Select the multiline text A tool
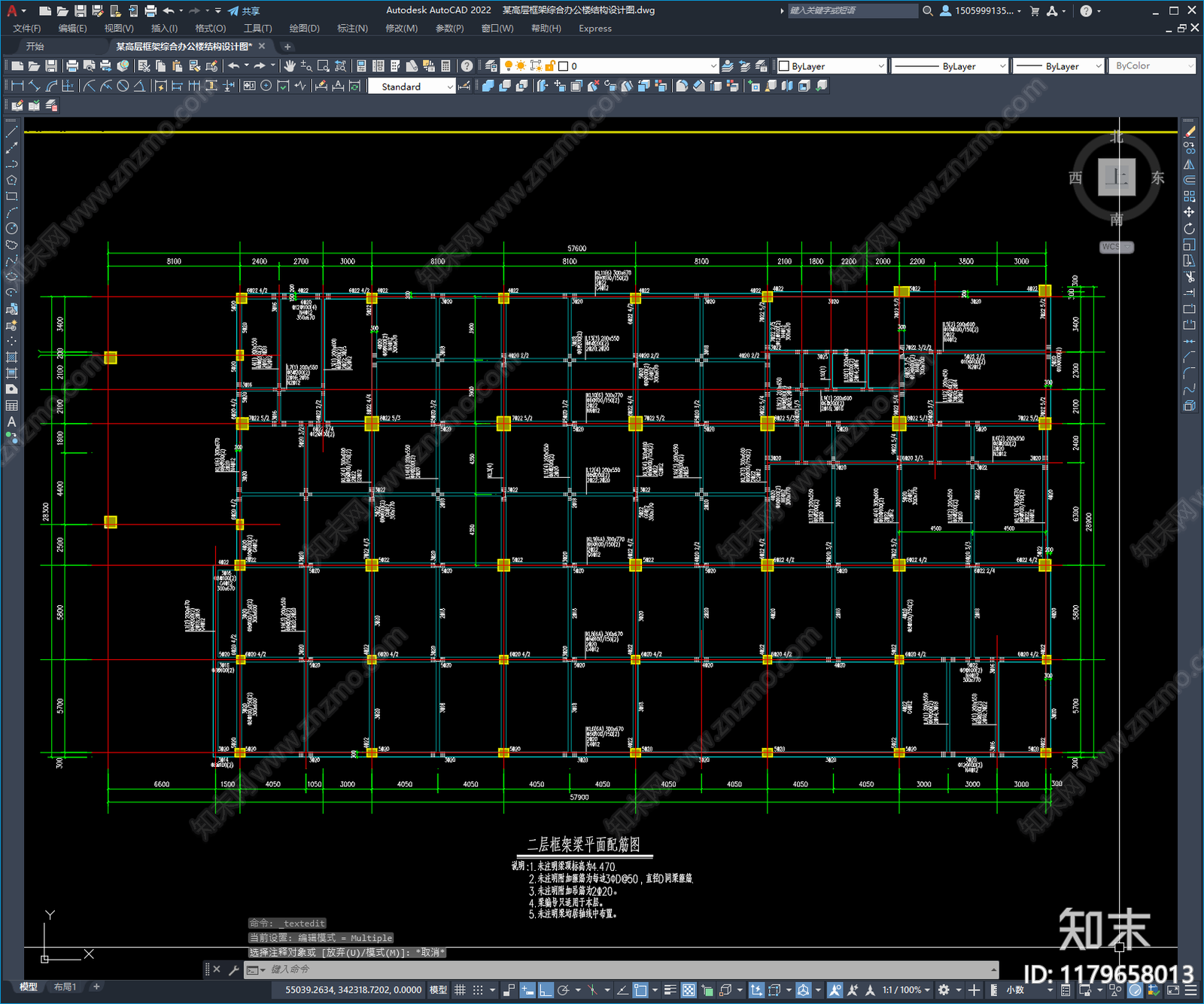 click(x=11, y=422)
